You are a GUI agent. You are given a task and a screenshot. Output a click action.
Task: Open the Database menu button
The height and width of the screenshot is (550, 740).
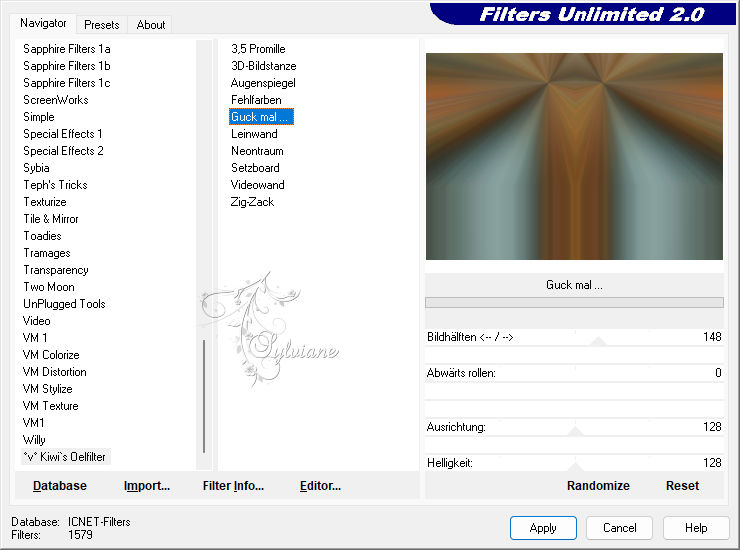(60, 485)
